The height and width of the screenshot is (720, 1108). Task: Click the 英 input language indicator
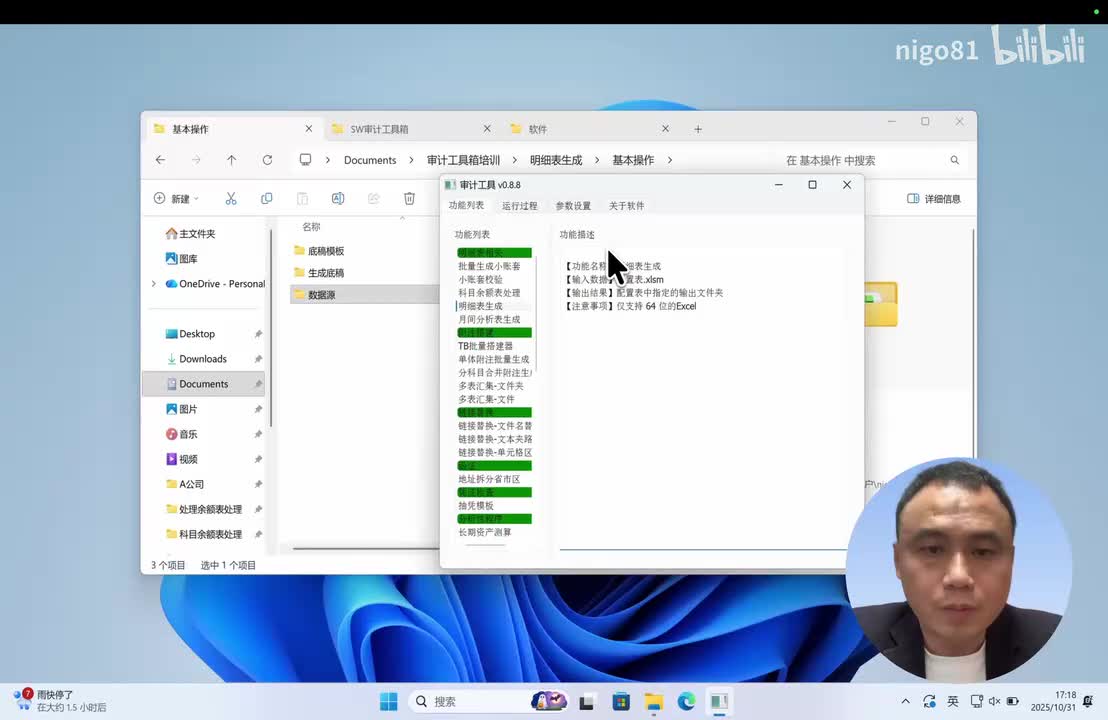pos(953,701)
